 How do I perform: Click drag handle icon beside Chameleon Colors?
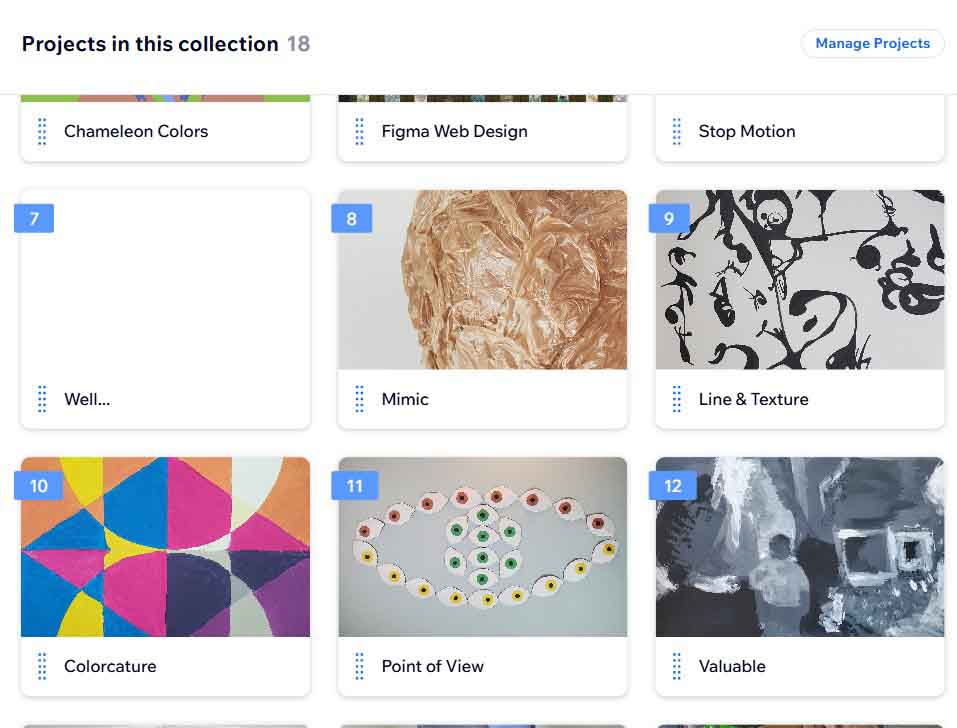click(x=42, y=131)
